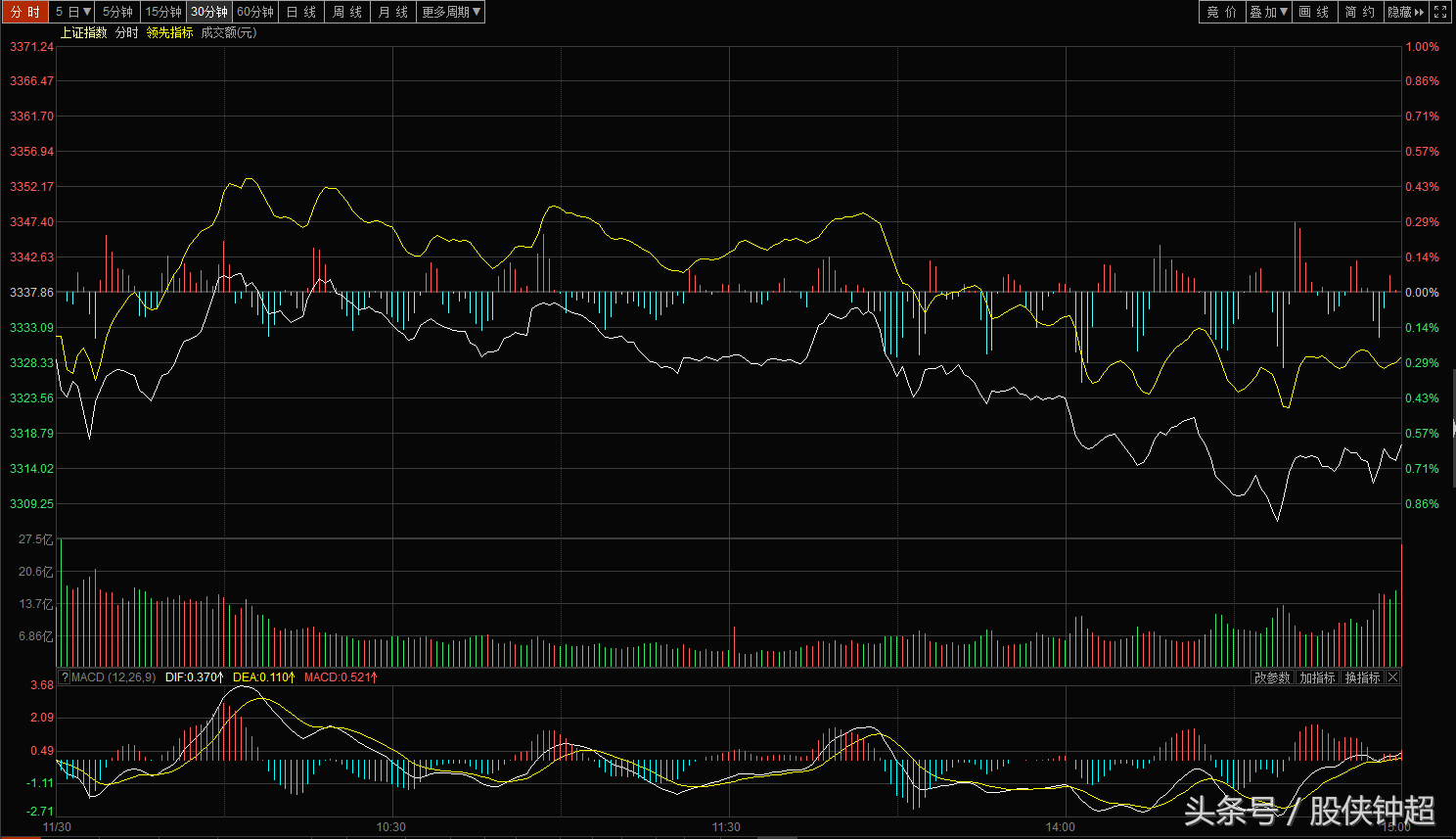Toggle the 简约 simple view
1456x839 pixels.
coord(1359,12)
